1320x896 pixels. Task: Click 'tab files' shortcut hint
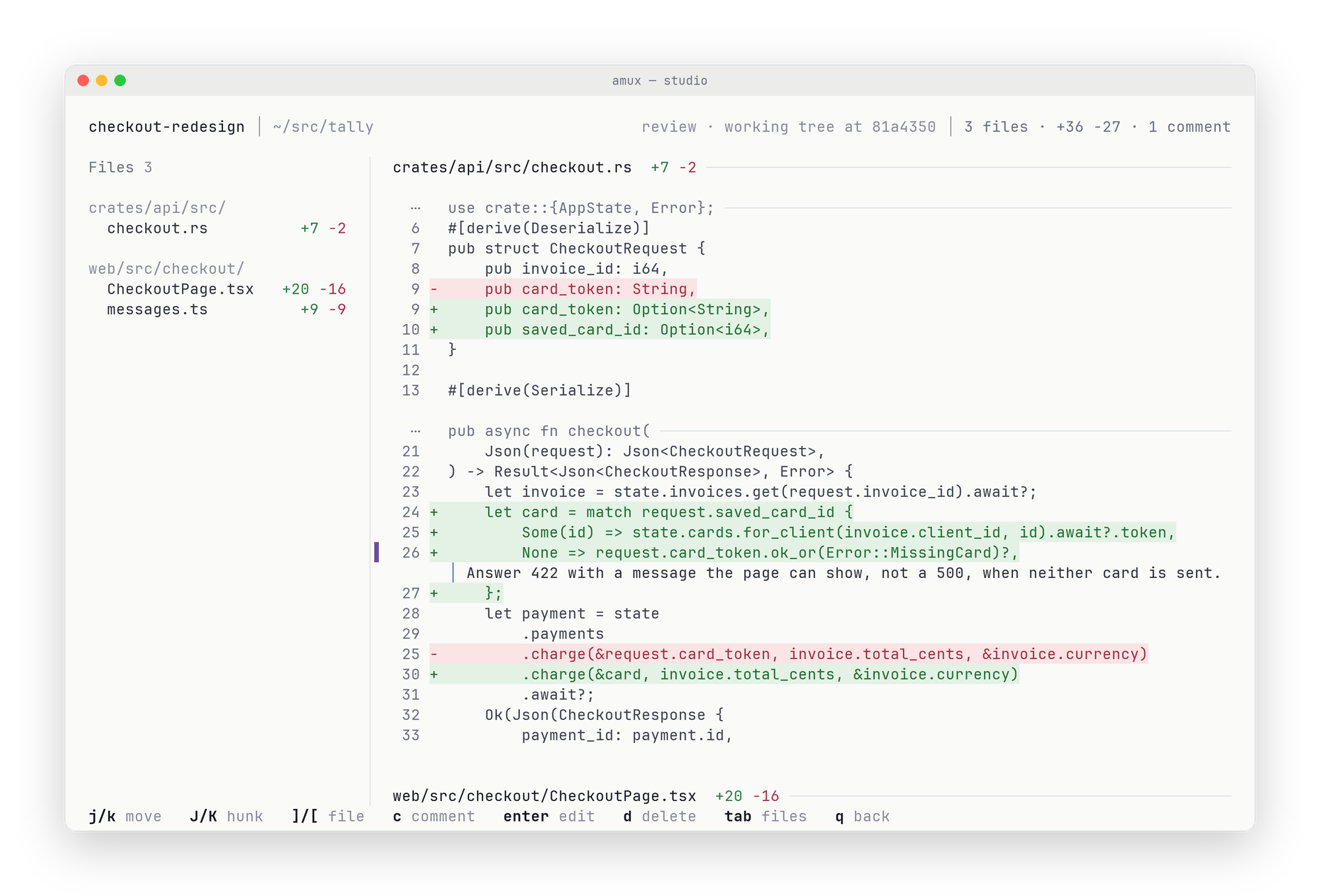pyautogui.click(x=766, y=817)
